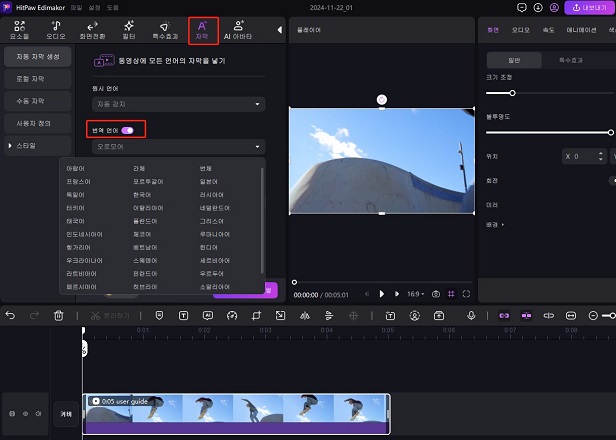This screenshot has height=440, width=616.
Task: Select the crop tool in timeline toolbar
Action: tap(256, 315)
